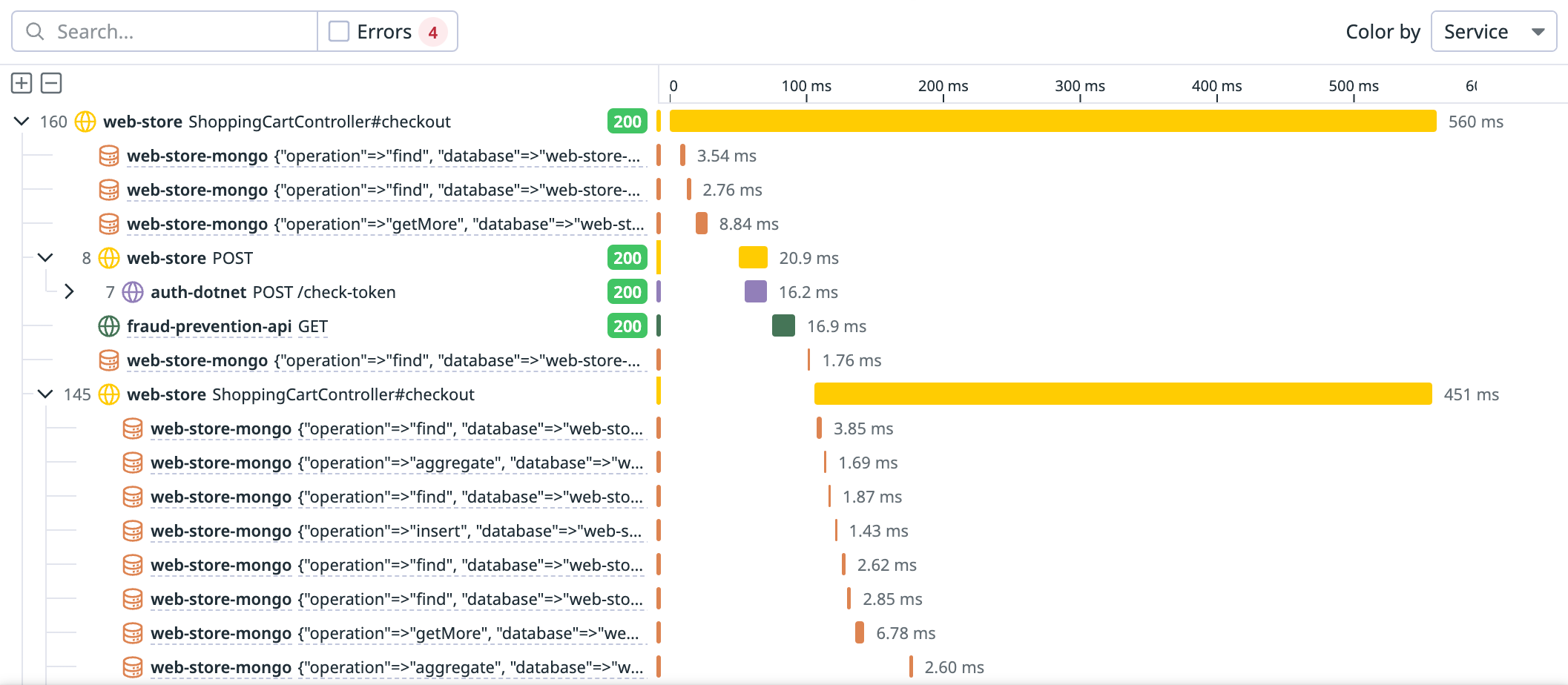Enable the Errors filter checkbox
Viewport: 1568px width, 685px height.
tap(339, 31)
